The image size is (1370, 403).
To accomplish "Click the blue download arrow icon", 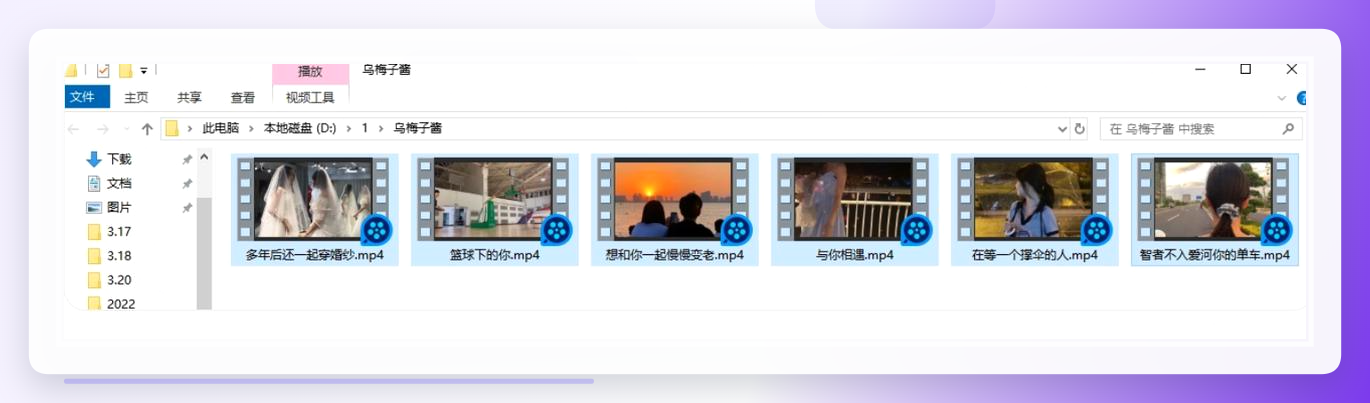I will [94, 159].
